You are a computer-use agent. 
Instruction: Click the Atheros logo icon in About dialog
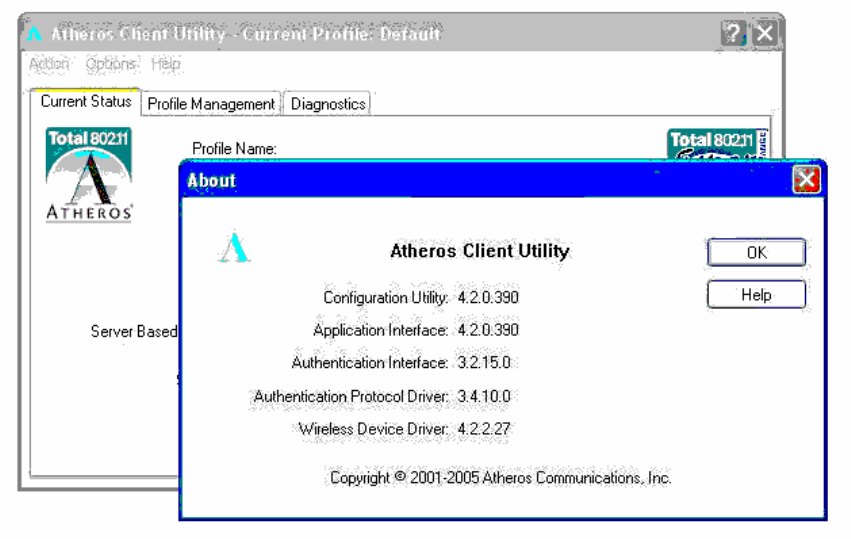coord(234,248)
